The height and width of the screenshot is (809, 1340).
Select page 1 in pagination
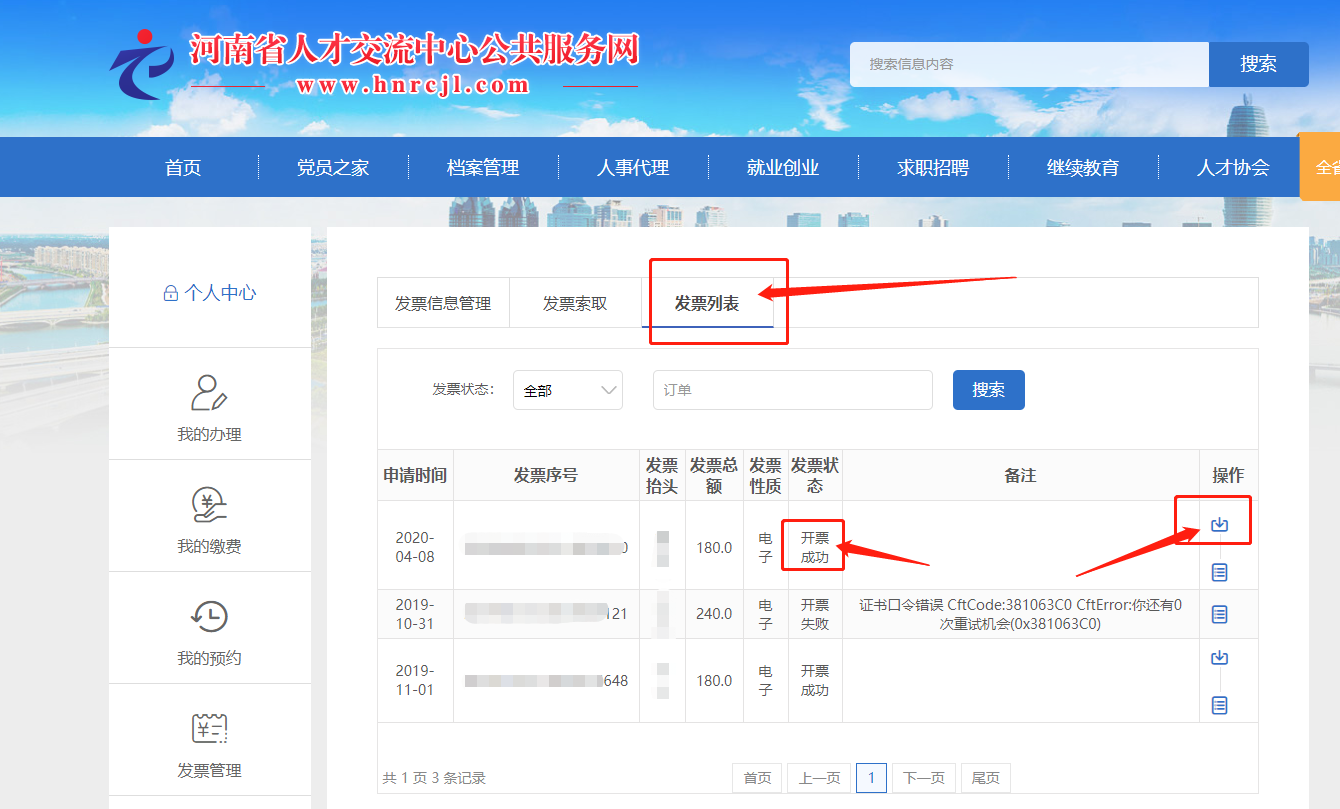pos(871,778)
